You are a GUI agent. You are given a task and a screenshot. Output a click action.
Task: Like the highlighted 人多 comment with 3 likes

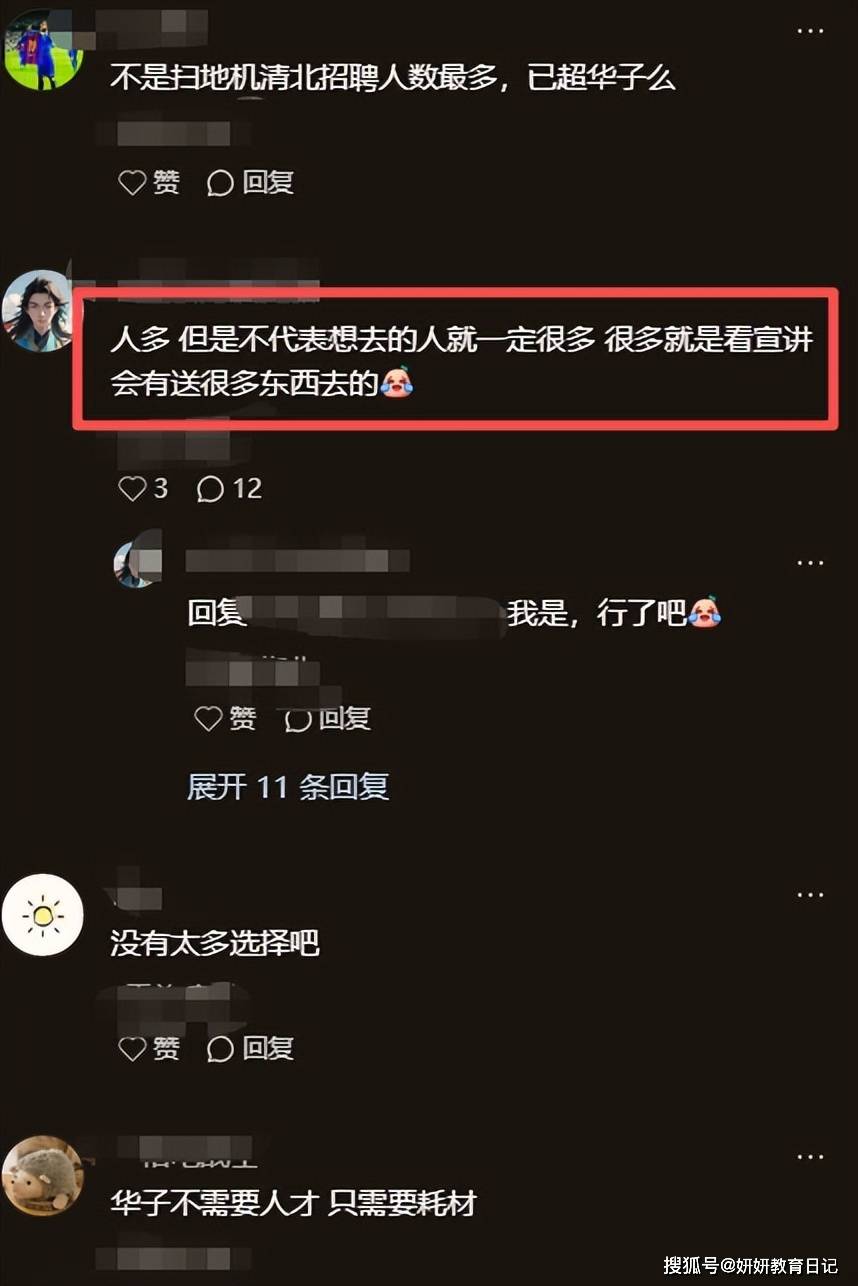tap(143, 488)
